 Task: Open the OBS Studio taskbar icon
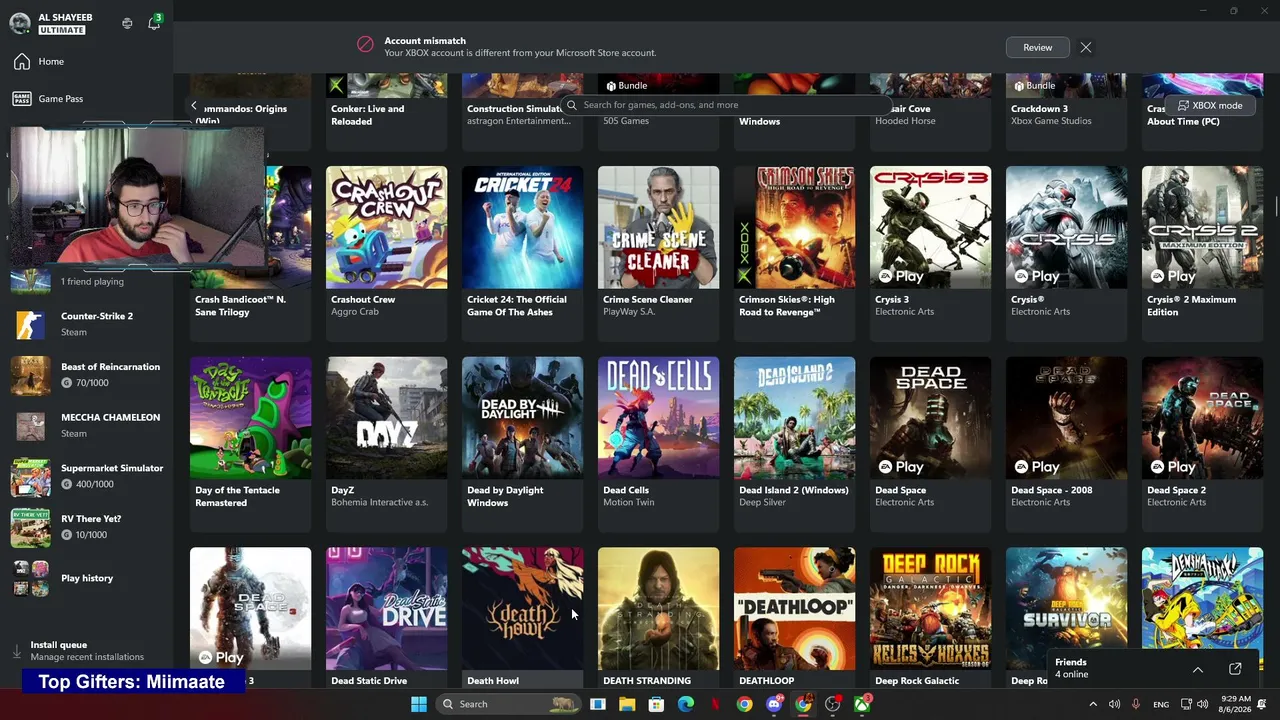833,704
